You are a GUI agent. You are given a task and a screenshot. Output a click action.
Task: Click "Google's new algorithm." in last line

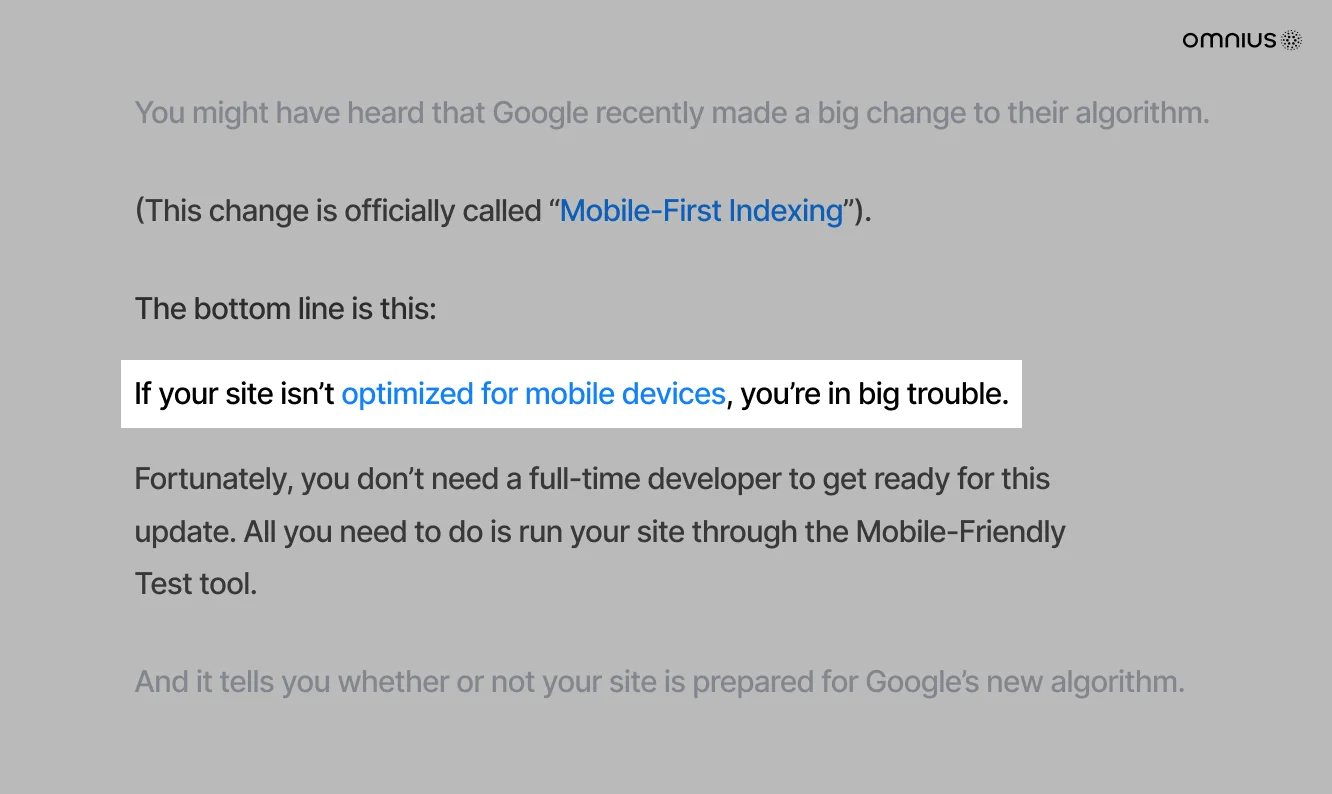pyautogui.click(x=1025, y=682)
